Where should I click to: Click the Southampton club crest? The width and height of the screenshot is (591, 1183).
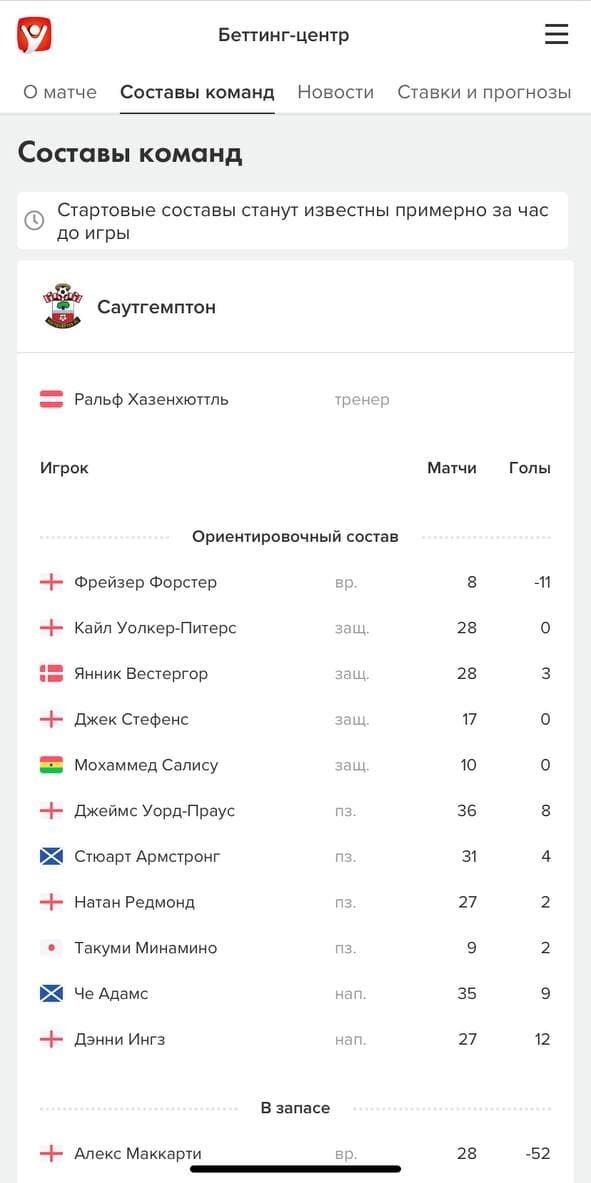point(63,306)
